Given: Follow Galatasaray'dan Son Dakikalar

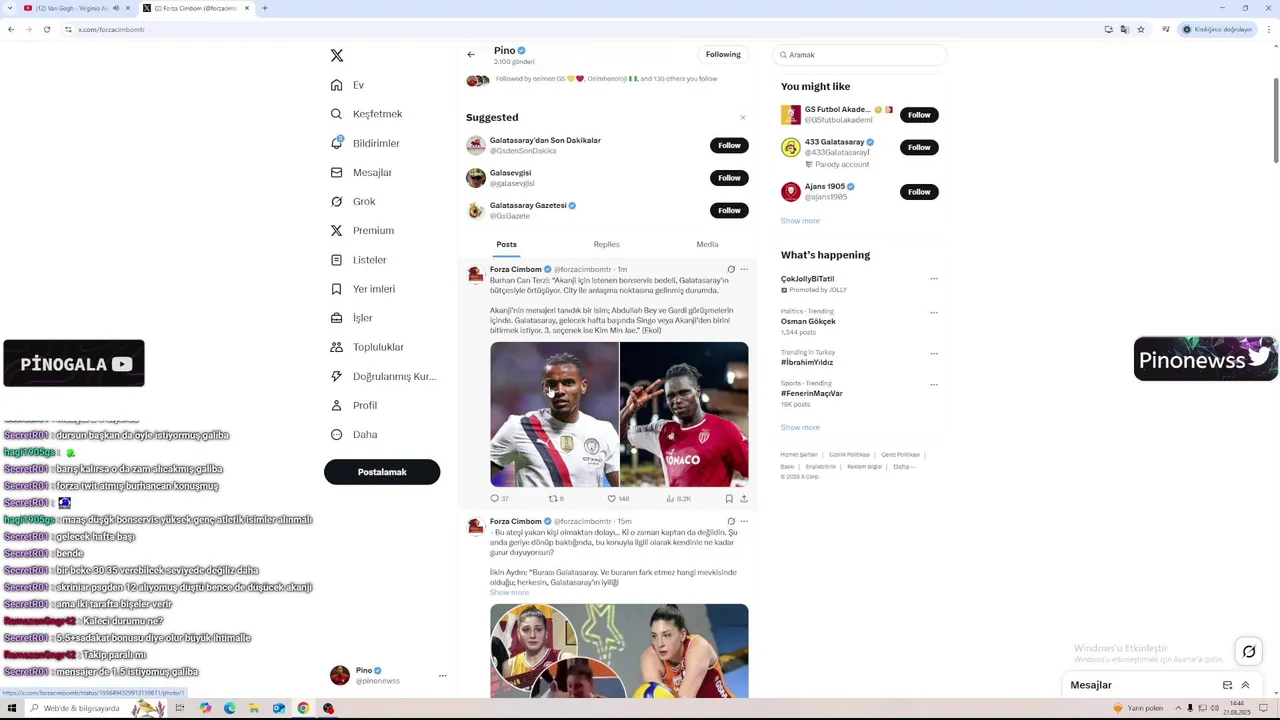Looking at the screenshot, I should pyautogui.click(x=729, y=145).
